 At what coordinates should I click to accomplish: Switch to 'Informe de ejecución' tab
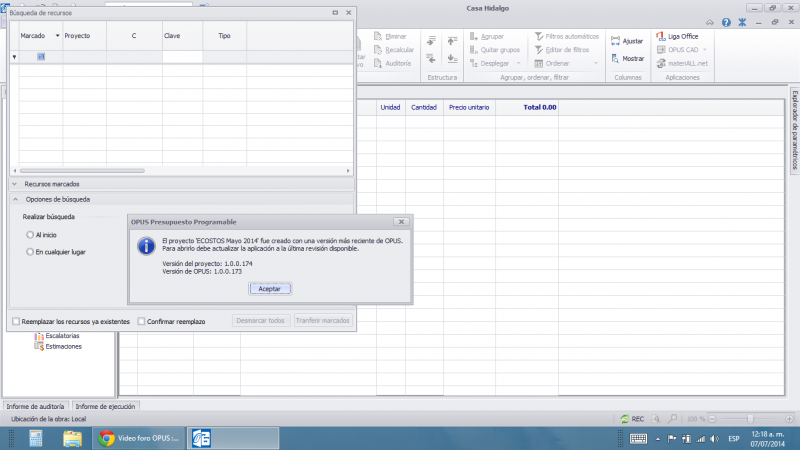click(106, 406)
